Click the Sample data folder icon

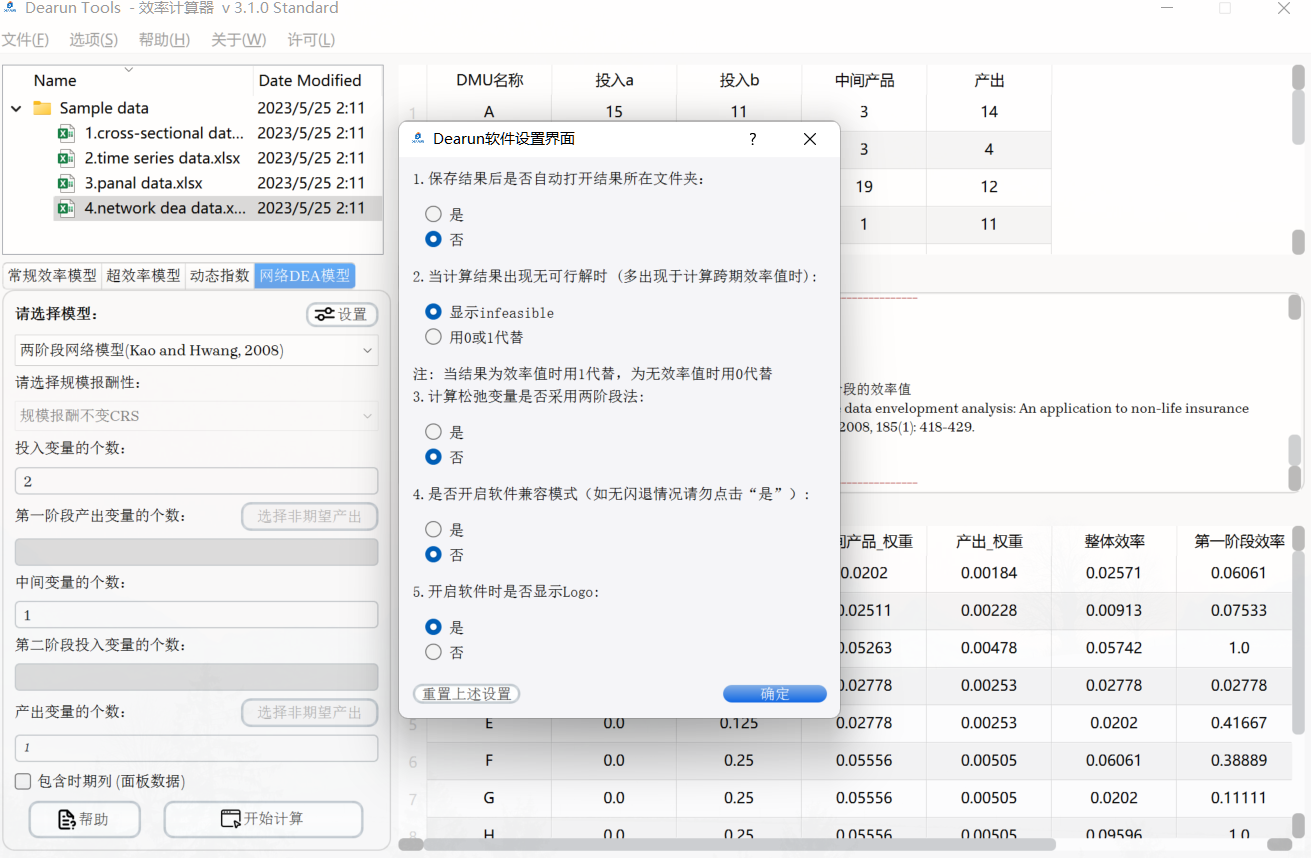point(43,108)
